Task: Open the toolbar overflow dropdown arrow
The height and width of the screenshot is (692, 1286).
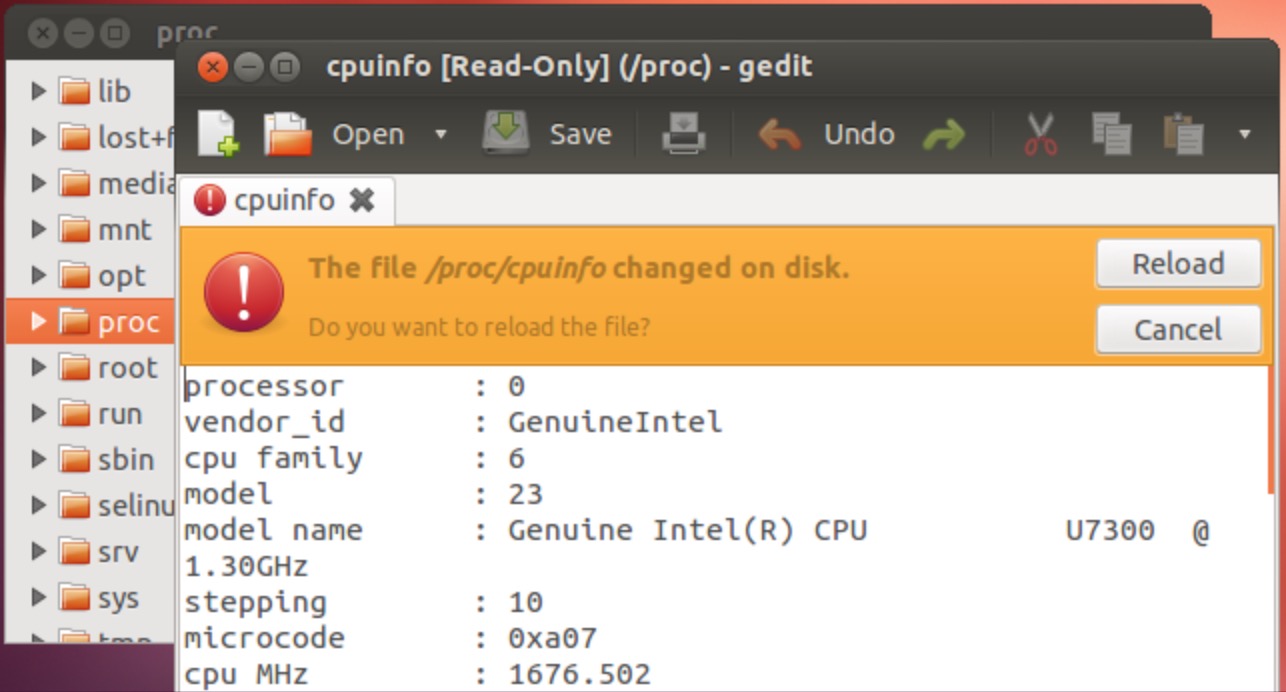Action: tap(1245, 134)
